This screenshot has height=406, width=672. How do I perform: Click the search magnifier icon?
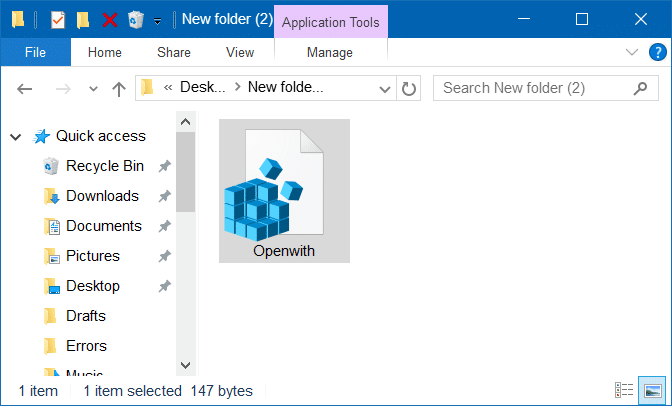coord(640,88)
